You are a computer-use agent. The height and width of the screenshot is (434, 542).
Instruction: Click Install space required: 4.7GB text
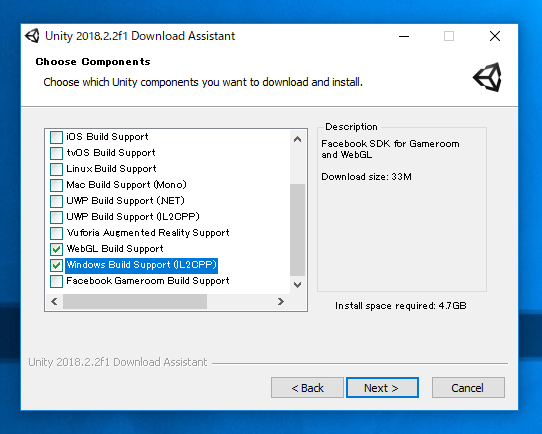(x=401, y=306)
